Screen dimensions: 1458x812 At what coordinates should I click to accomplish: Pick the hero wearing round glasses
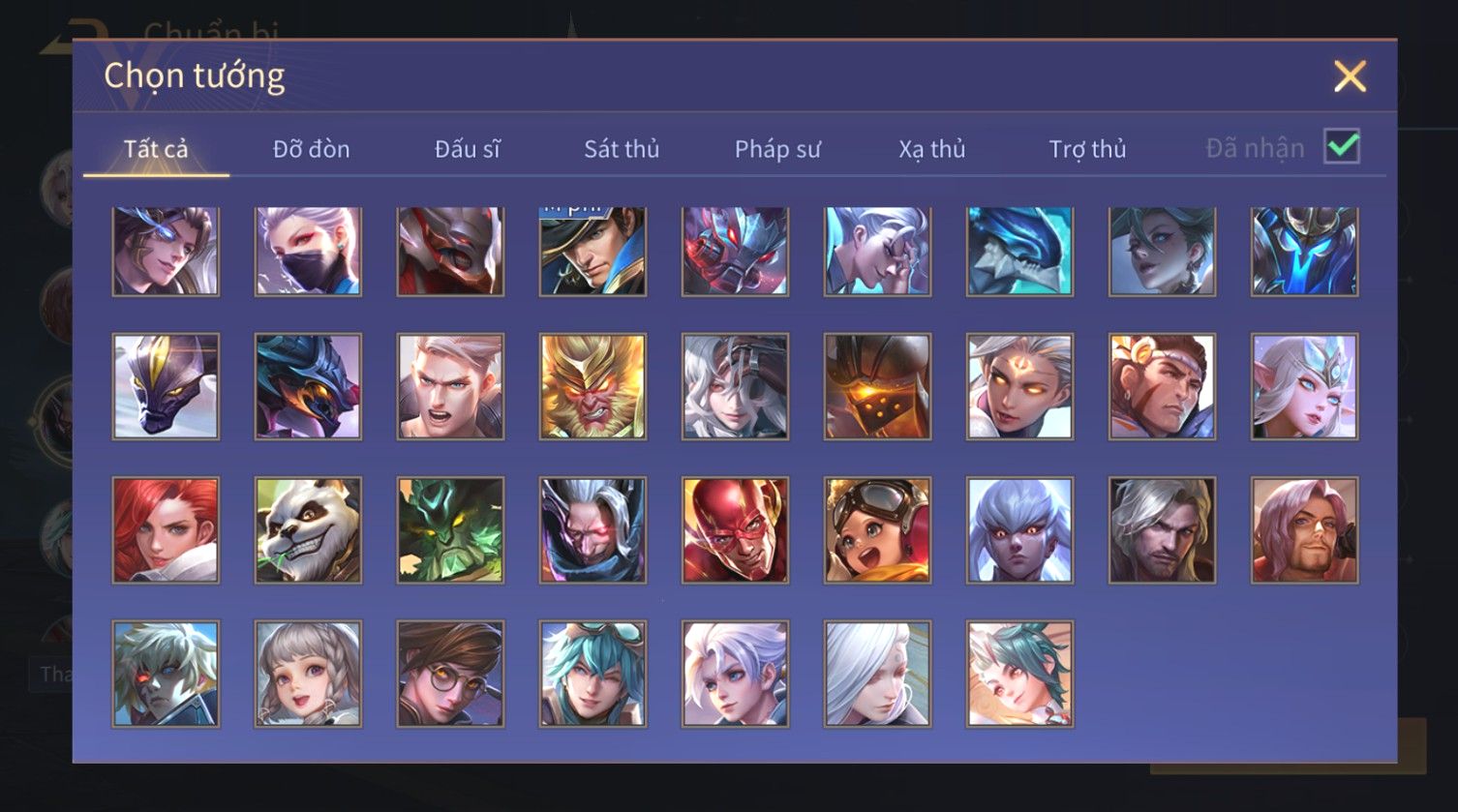450,674
